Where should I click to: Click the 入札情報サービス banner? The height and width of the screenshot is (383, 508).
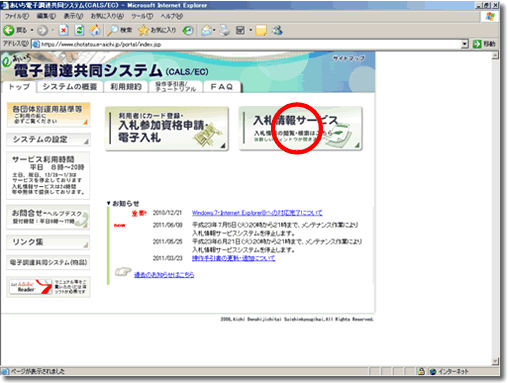(301, 129)
